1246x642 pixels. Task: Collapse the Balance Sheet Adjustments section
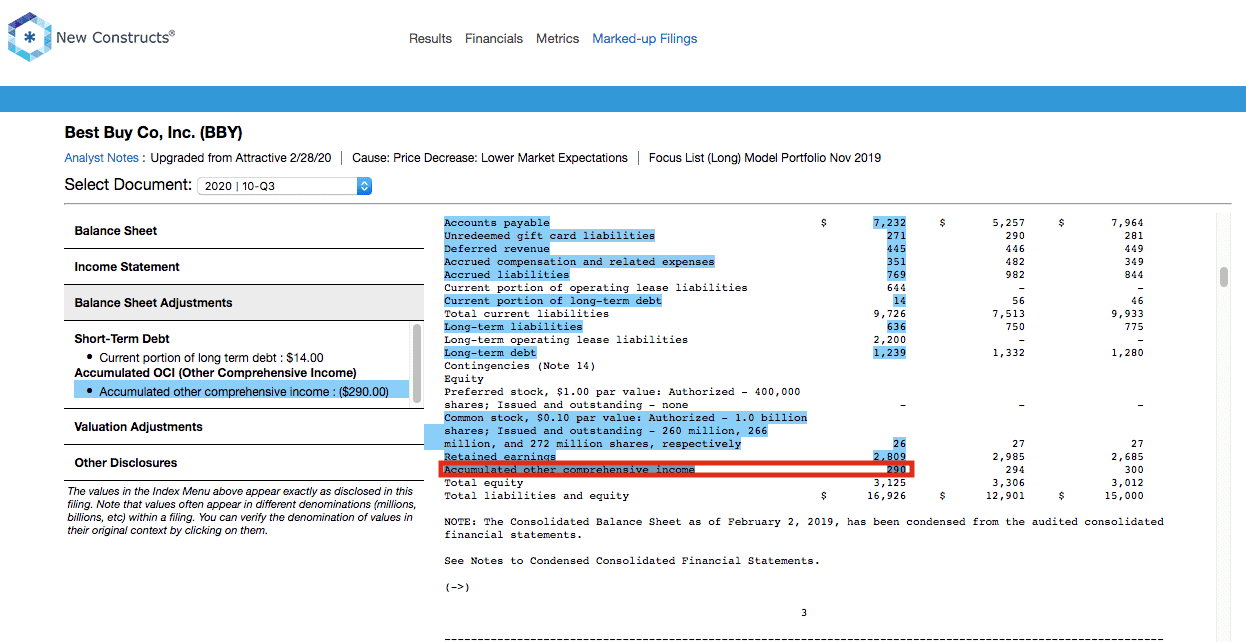click(244, 303)
